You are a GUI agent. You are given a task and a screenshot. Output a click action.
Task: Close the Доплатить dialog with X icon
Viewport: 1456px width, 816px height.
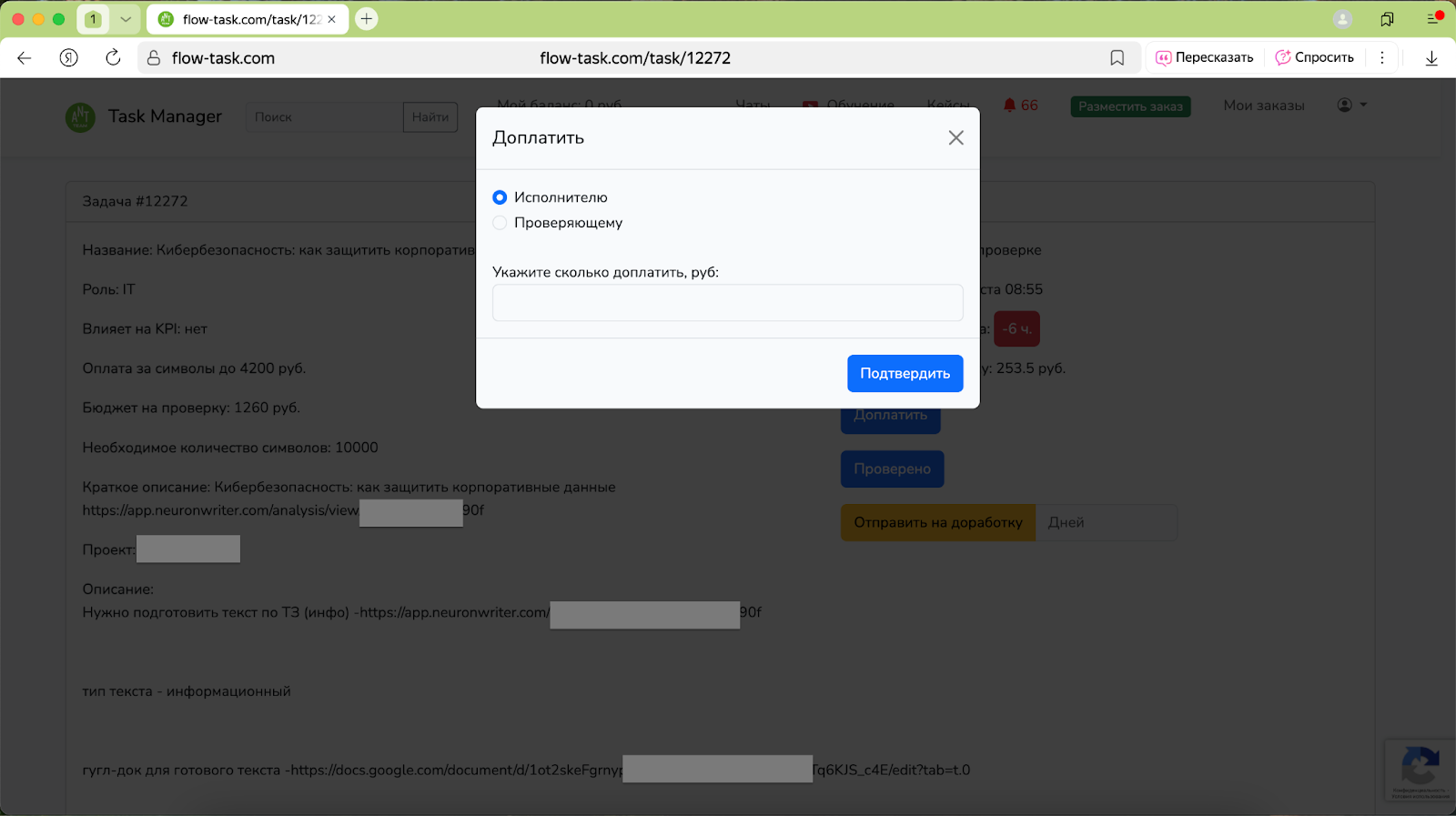[x=955, y=138]
